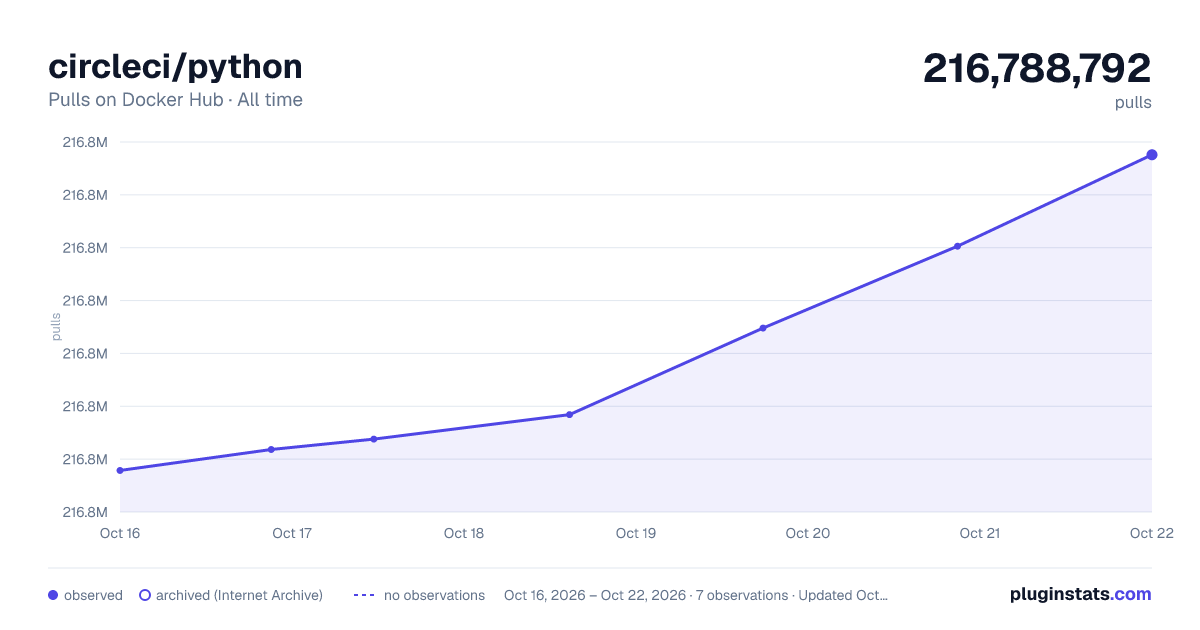Click the observed legend dot icon
Viewport: 1200px width, 630px height.
[x=53, y=595]
